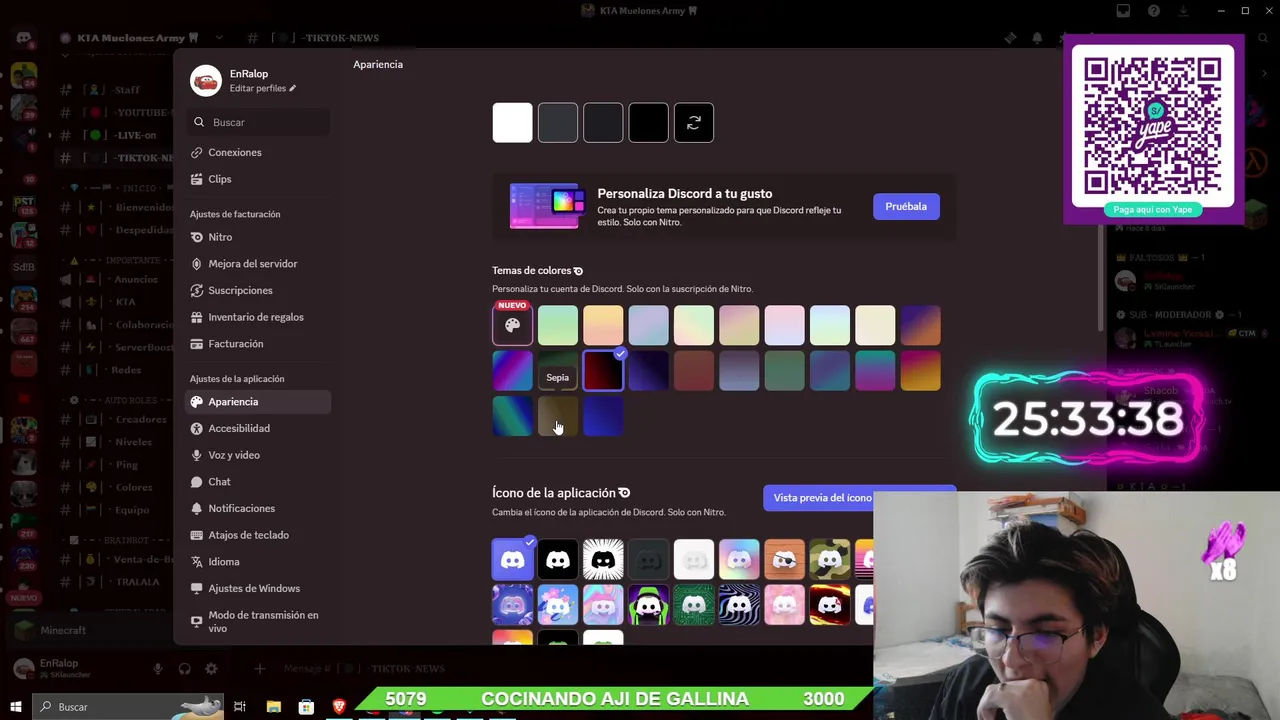Choose the galaxy blurple Discord app icon
This screenshot has width=1280, height=720.
tap(513, 605)
